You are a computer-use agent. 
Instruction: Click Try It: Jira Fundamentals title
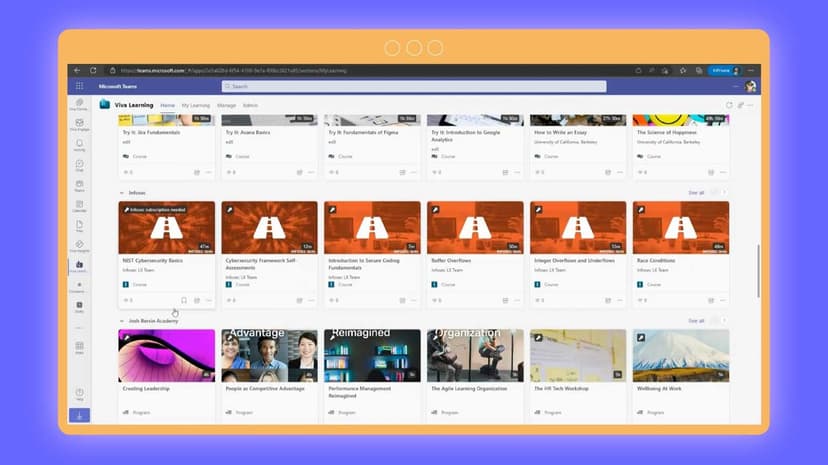[x=152, y=132]
